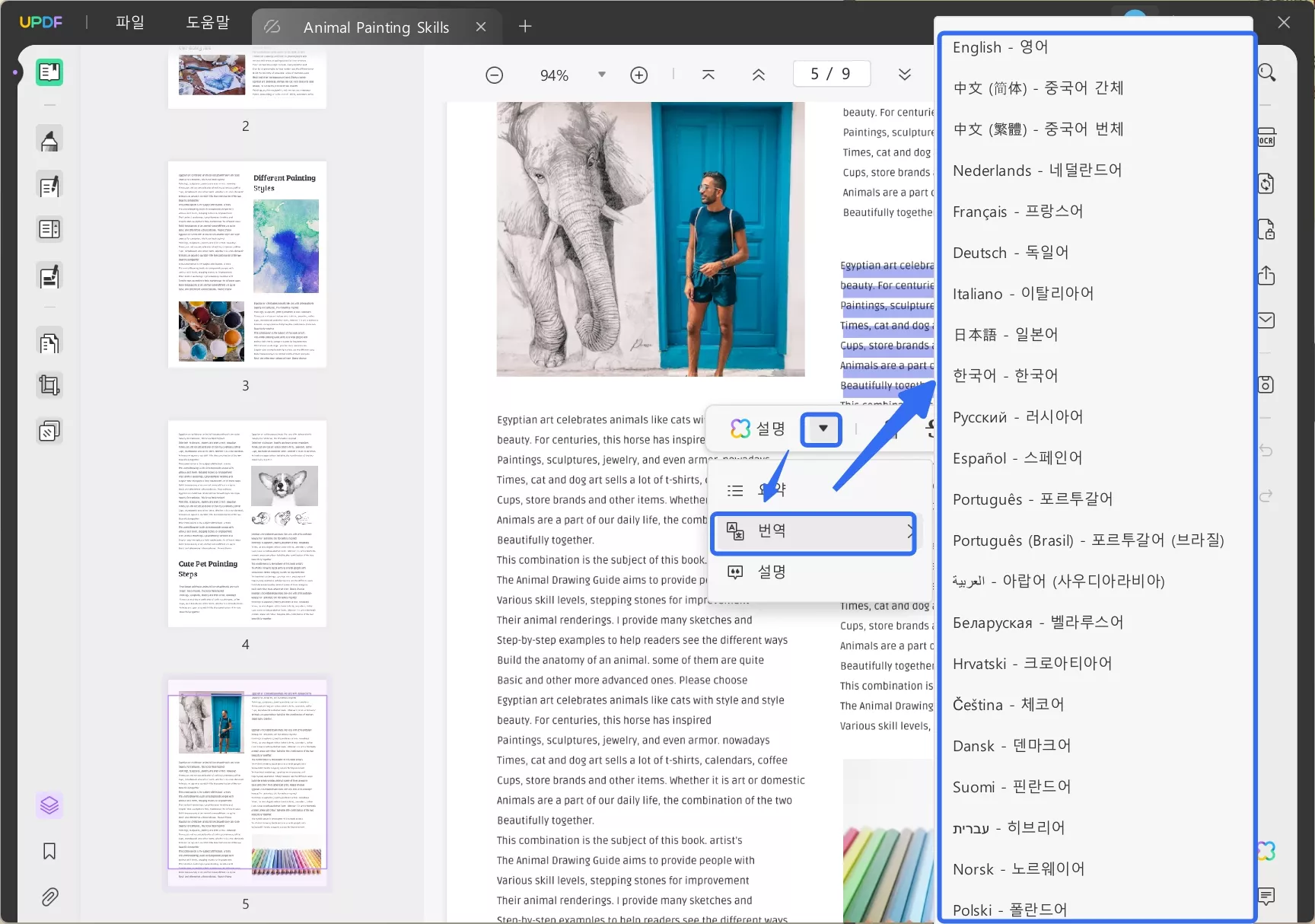Jump to first page arrow
This screenshot has height=924, width=1315.
click(x=708, y=75)
